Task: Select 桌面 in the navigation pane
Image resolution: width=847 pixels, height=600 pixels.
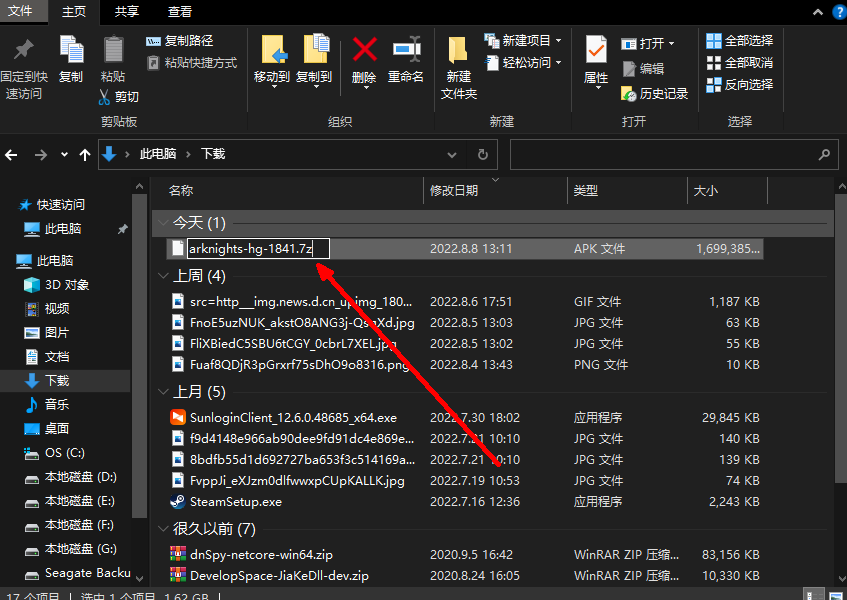Action: click(x=57, y=428)
